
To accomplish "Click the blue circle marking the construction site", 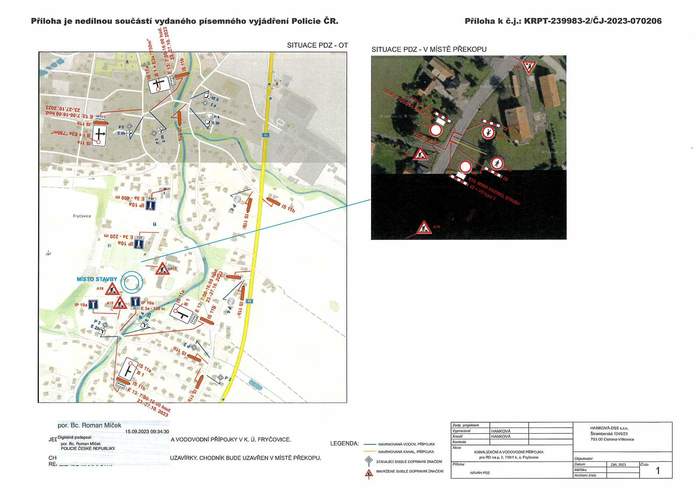I will 134,282.
